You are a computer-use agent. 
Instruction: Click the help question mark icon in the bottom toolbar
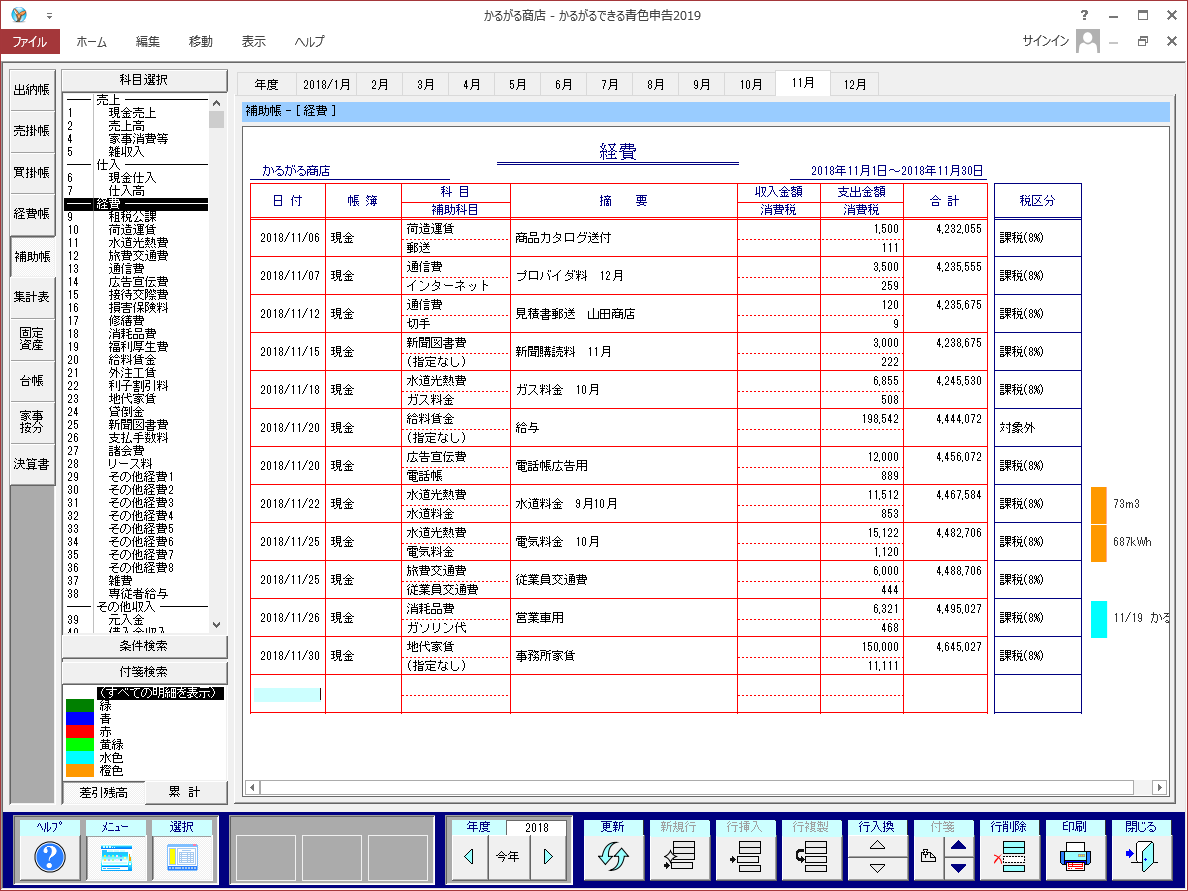point(50,857)
